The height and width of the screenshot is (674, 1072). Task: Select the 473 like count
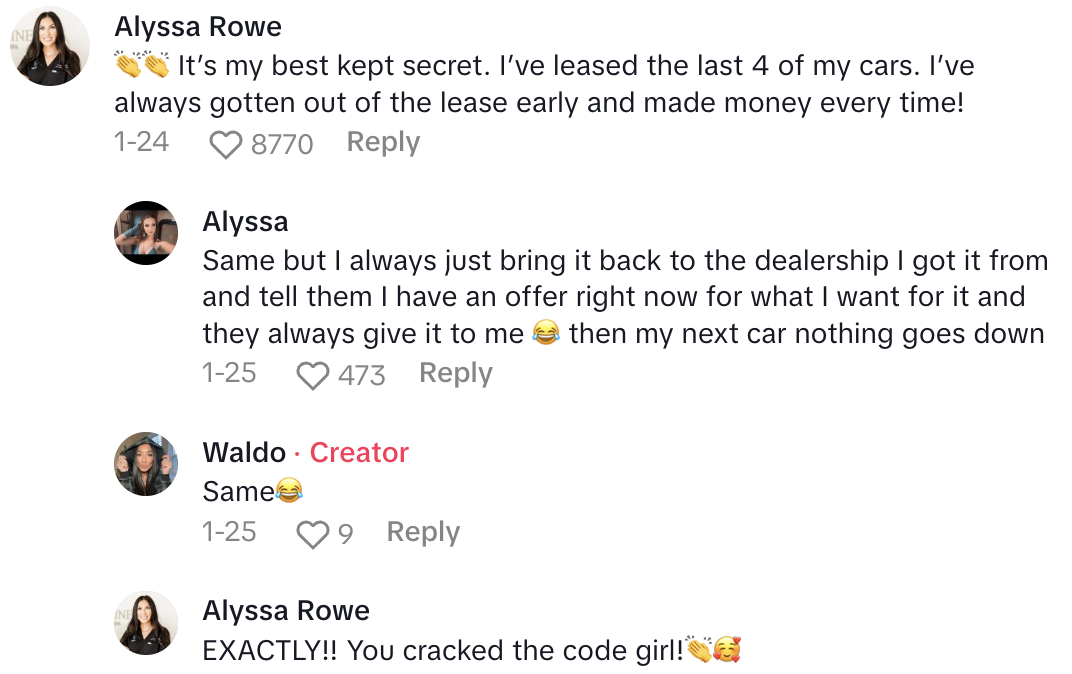(x=361, y=375)
